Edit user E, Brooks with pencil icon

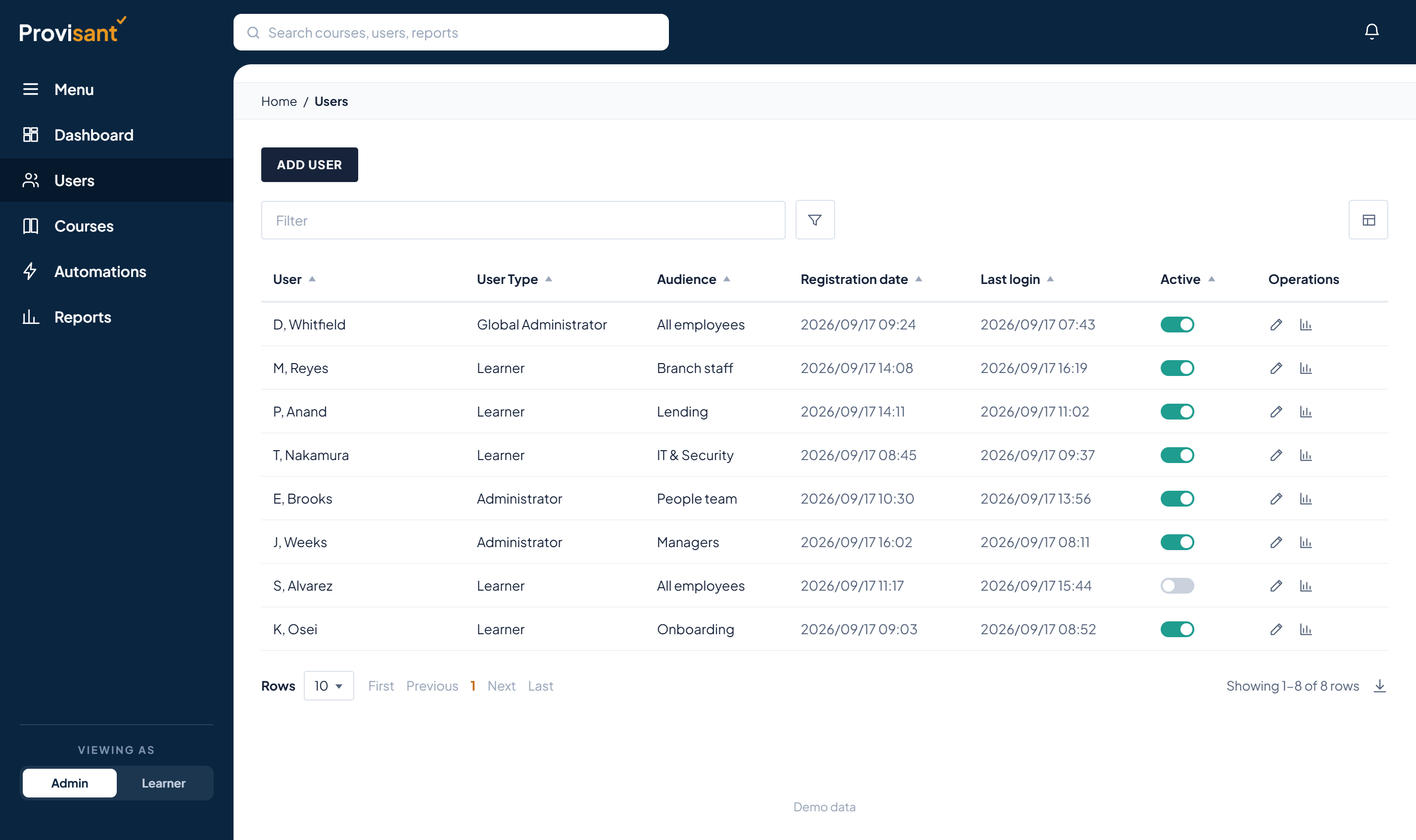1275,499
